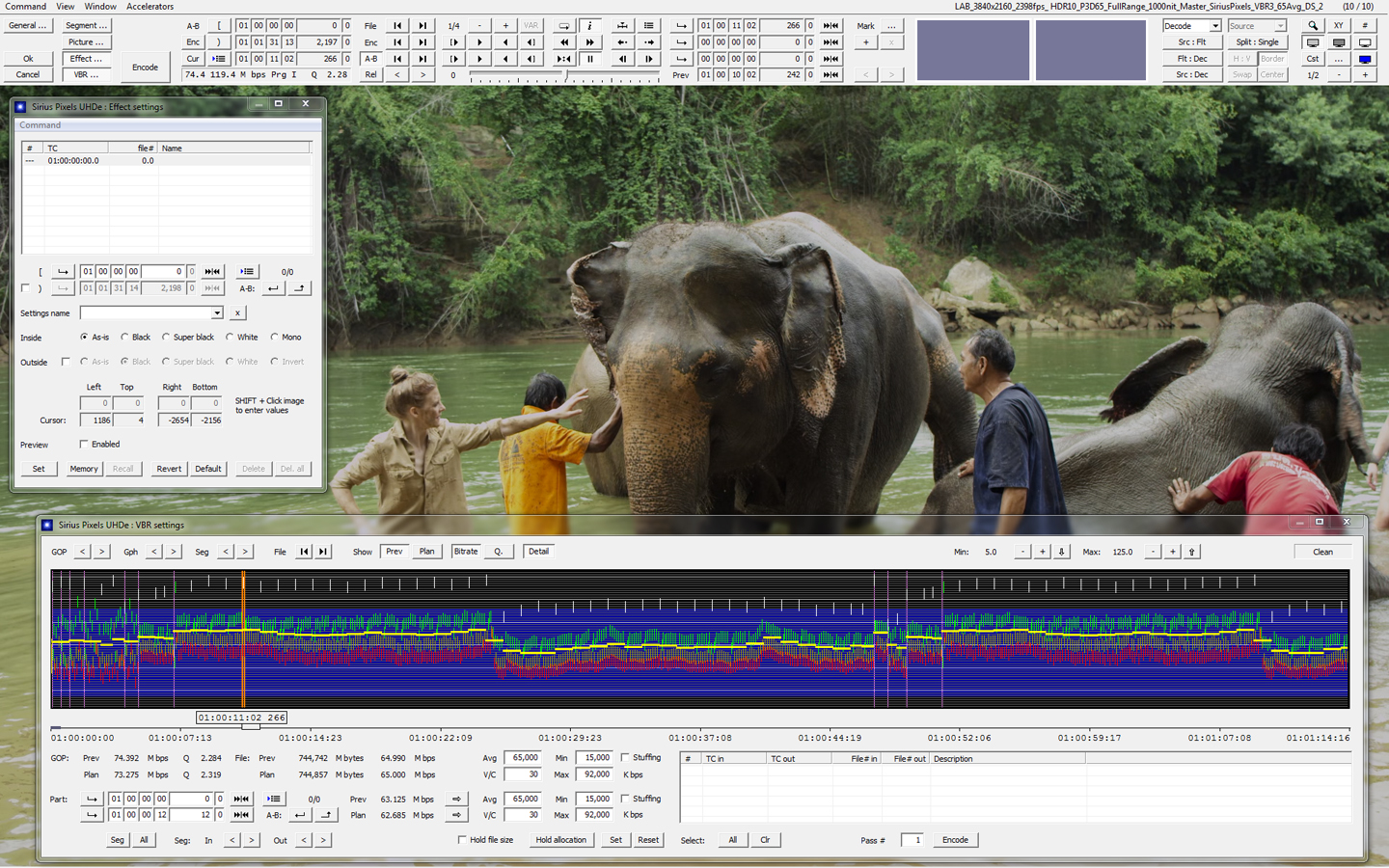Open the Segment... settings button
Image resolution: width=1389 pixels, height=868 pixels.
tap(87, 26)
